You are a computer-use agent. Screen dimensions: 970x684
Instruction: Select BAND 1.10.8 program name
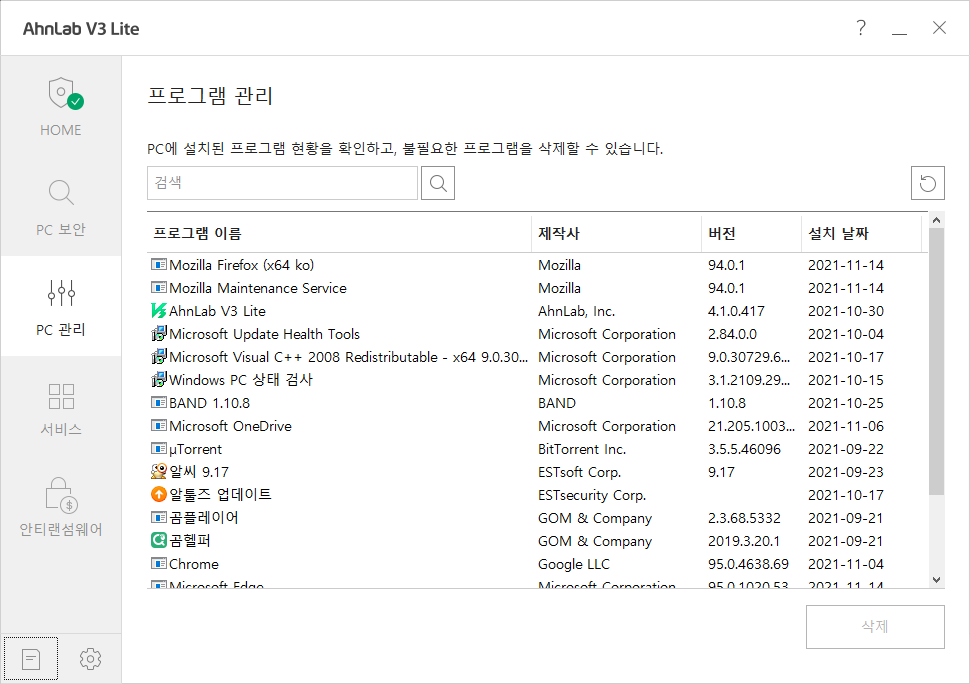(210, 403)
